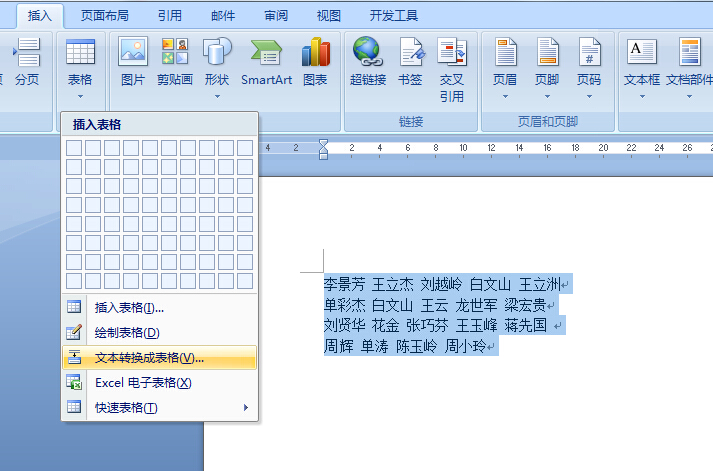Click the Table (表格) icon
Screen dimensions: 713x471
point(80,52)
